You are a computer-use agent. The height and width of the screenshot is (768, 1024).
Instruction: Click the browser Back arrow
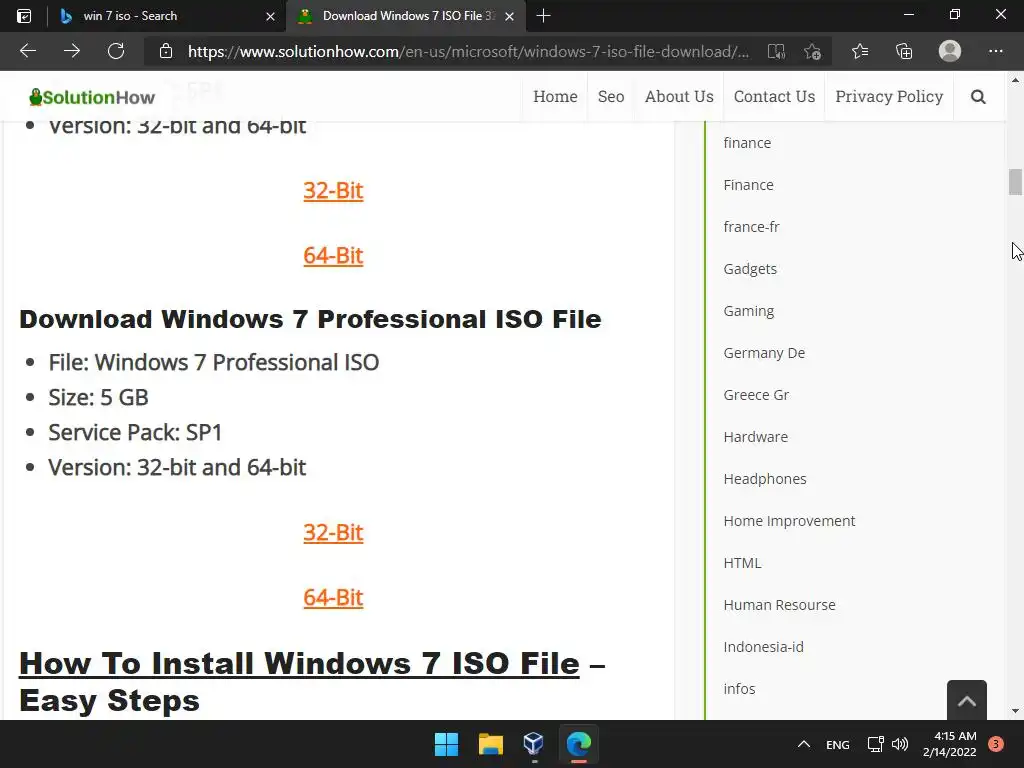click(x=28, y=51)
